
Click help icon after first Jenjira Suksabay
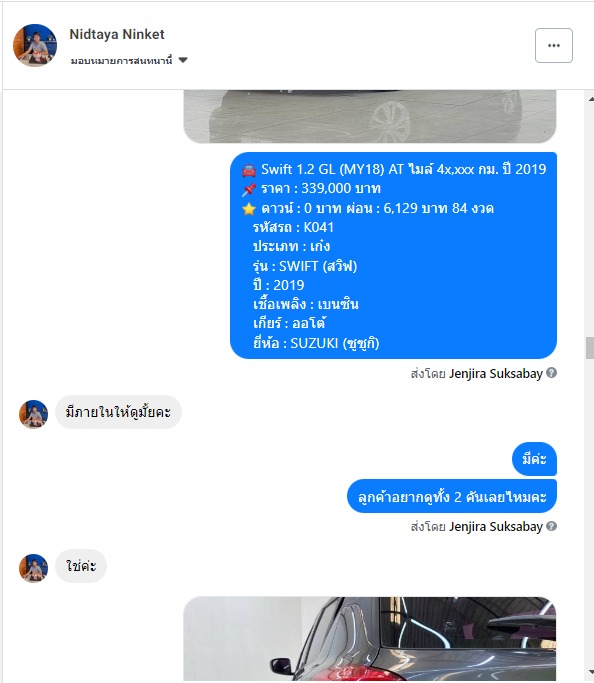click(551, 373)
